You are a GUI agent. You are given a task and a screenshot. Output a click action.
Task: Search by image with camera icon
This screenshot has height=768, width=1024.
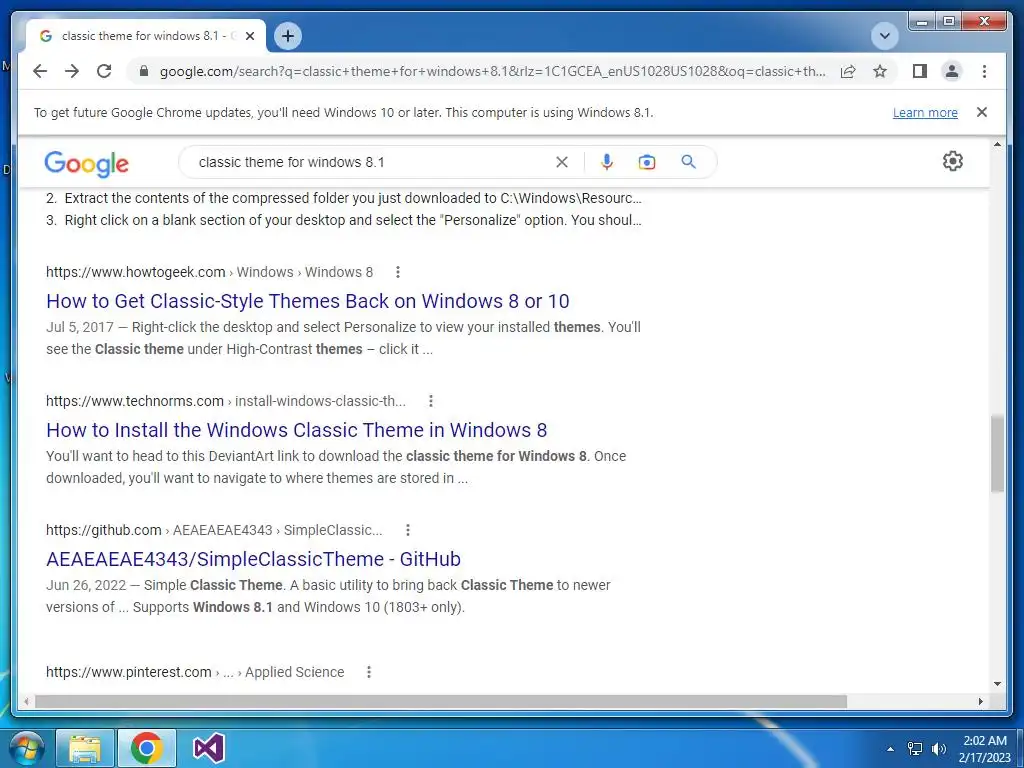pos(647,162)
